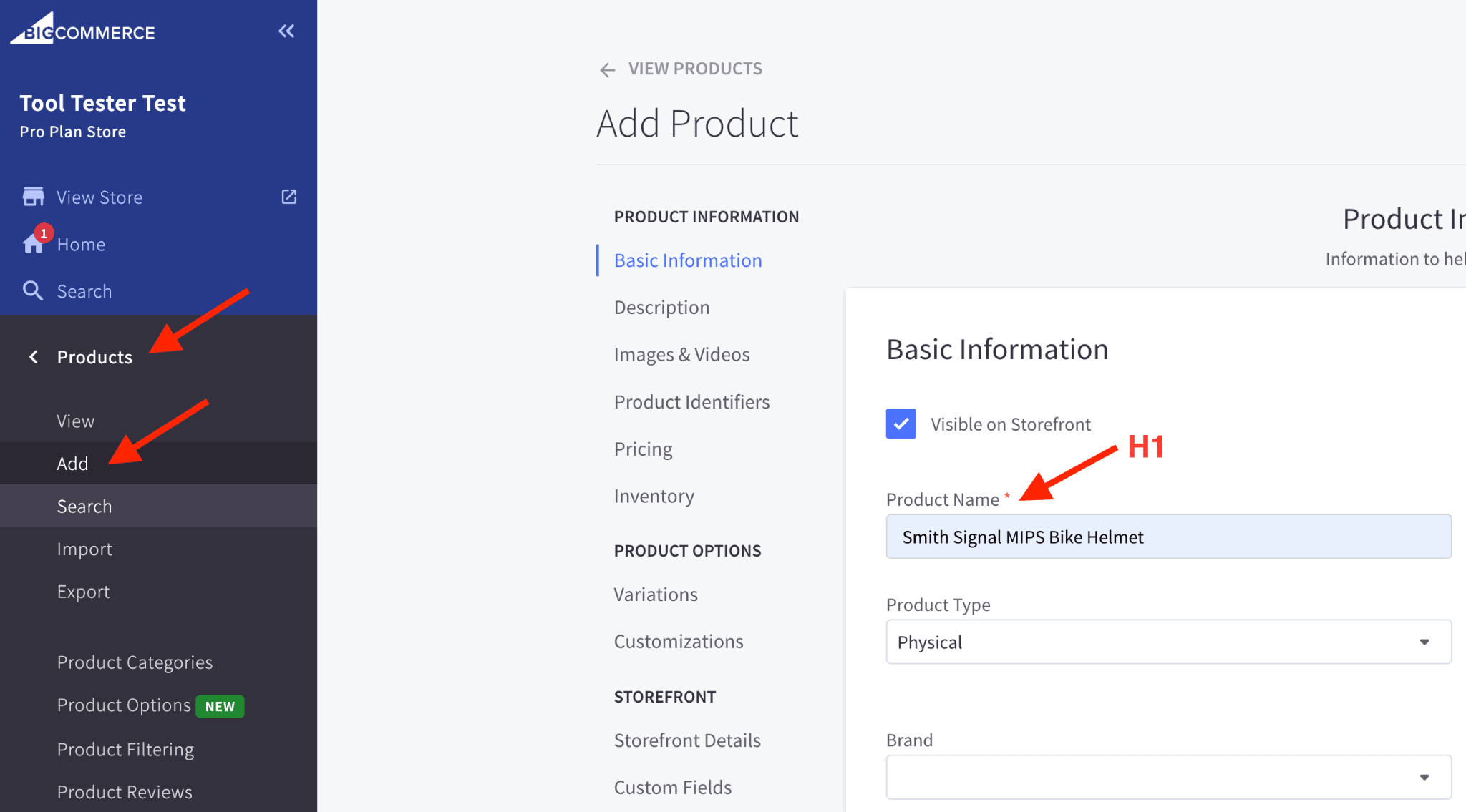Expand the Brand dropdown
Viewport: 1466px width, 812px height.
coord(1168,777)
